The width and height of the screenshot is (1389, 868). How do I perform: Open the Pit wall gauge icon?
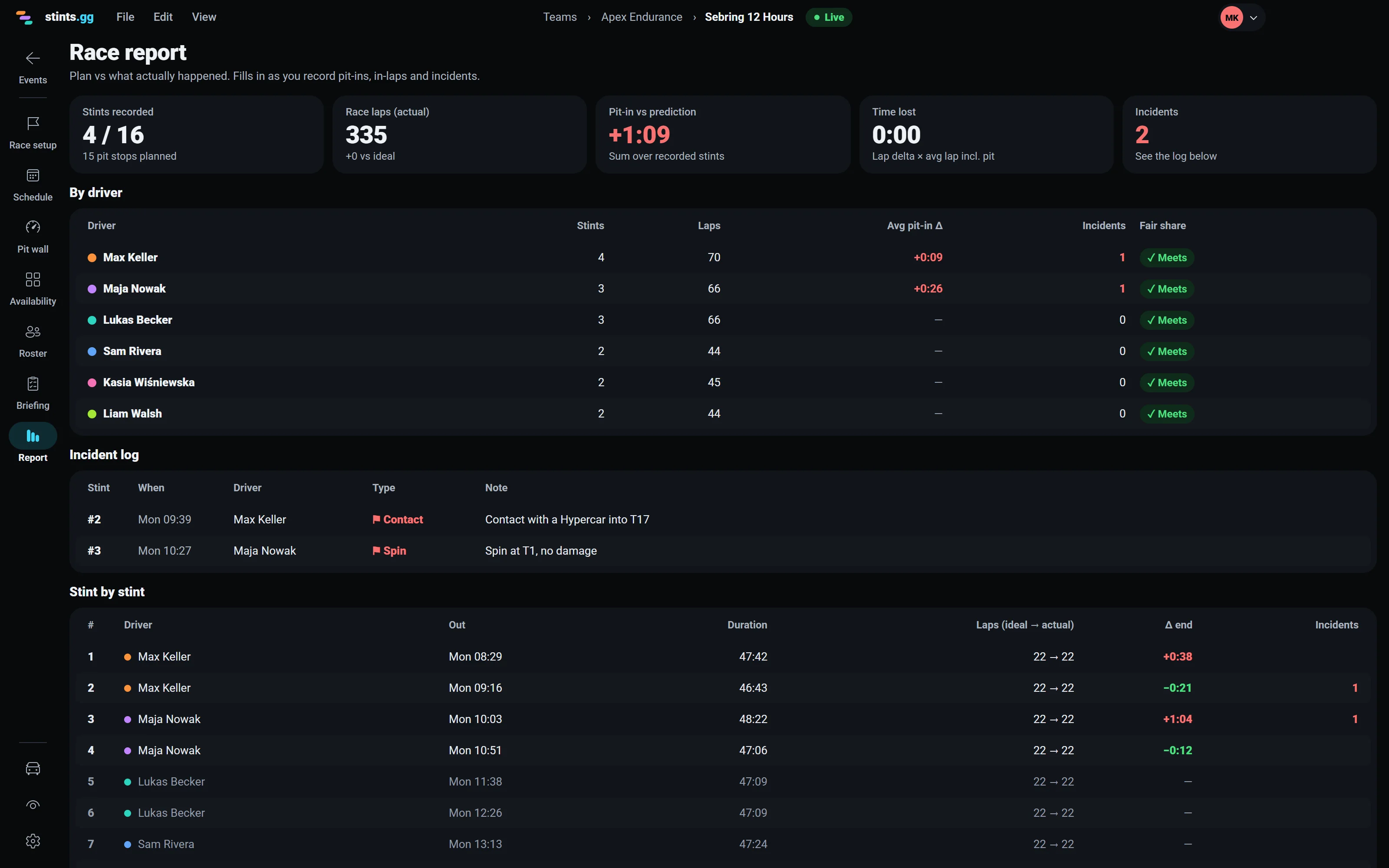[x=33, y=227]
